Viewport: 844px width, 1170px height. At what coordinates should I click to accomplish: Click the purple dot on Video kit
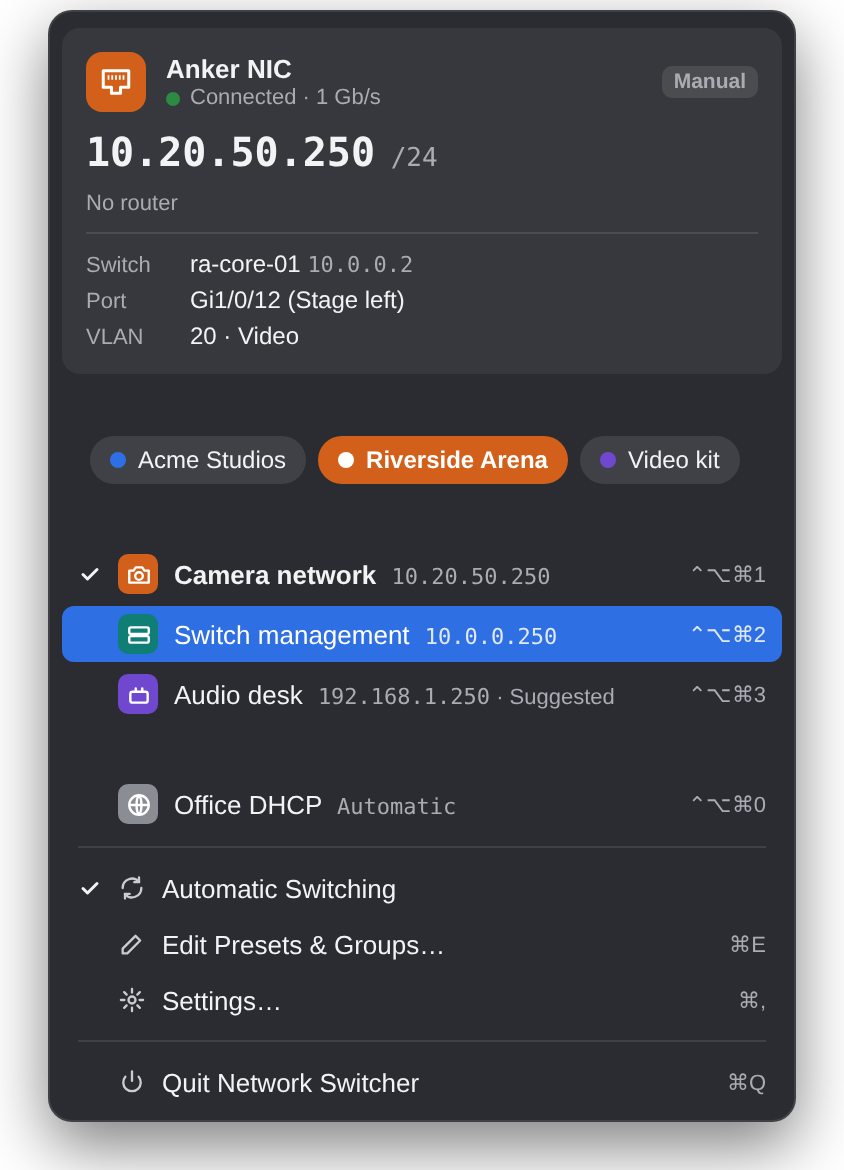coord(608,460)
